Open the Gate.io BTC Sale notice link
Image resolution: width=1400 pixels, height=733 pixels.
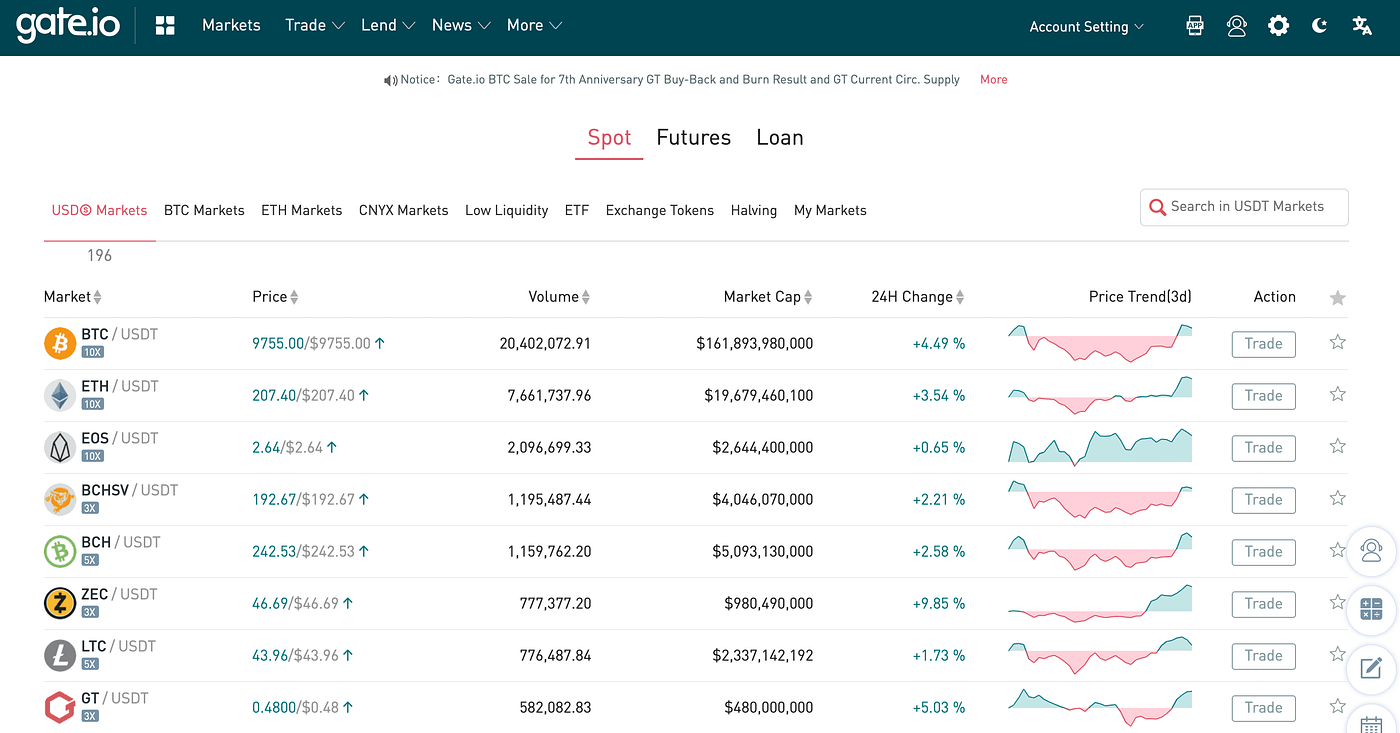coord(703,80)
